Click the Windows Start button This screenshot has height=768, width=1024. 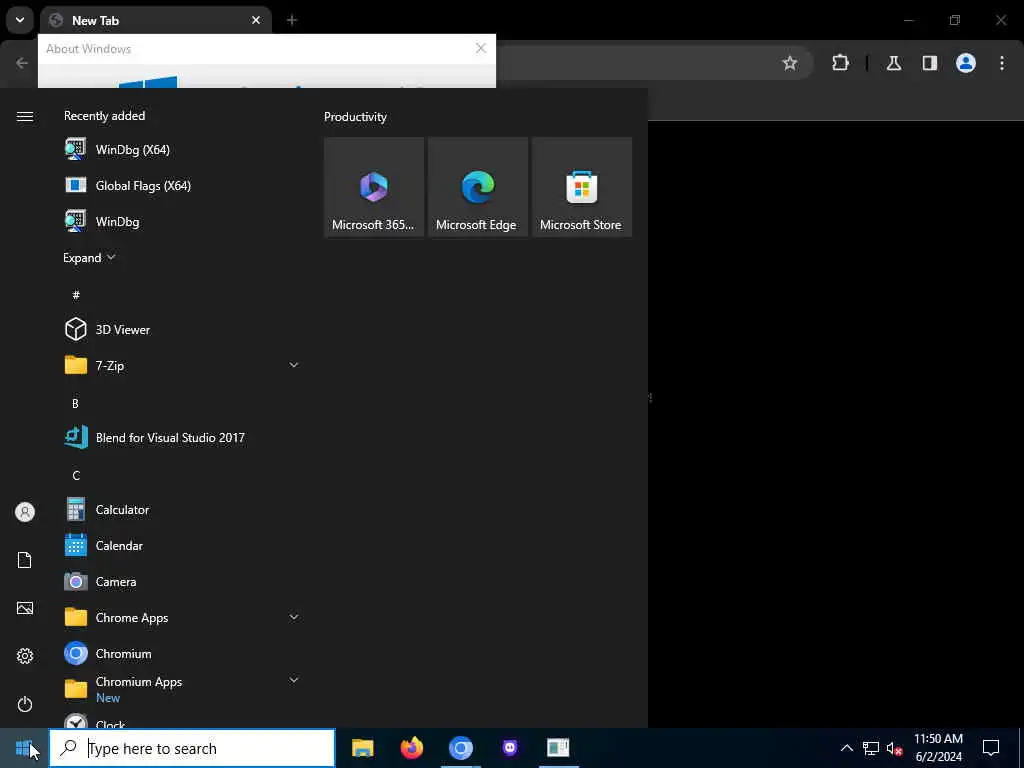point(24,748)
